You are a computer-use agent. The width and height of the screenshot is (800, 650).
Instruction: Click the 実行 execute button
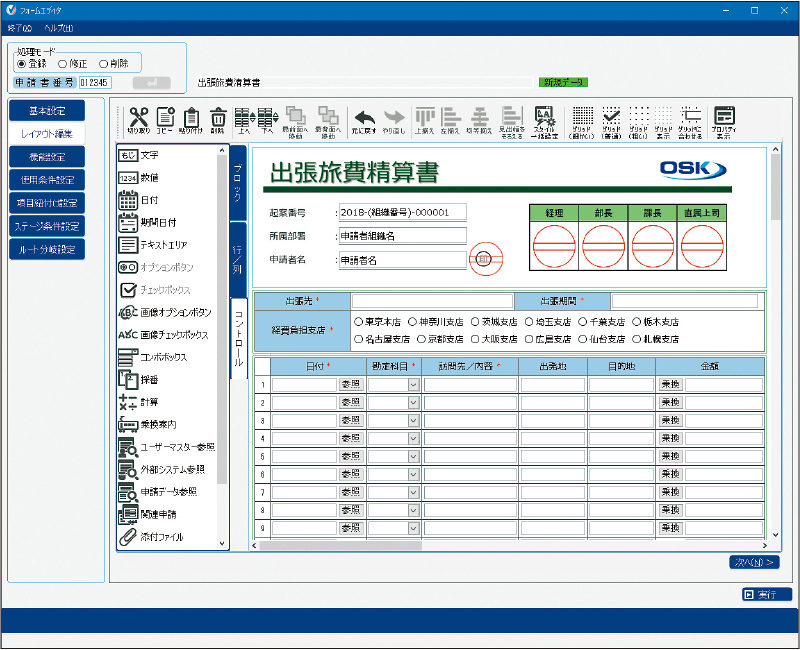[x=767, y=594]
